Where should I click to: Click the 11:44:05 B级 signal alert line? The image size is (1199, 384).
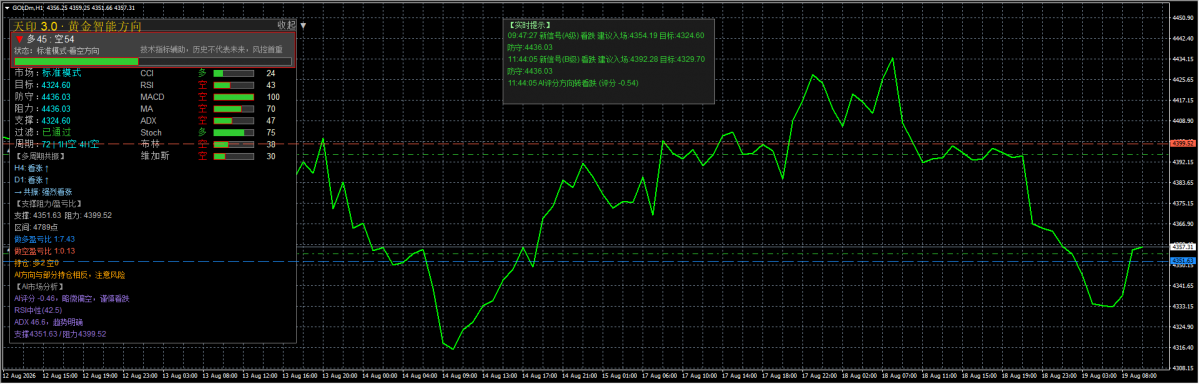(x=606, y=59)
